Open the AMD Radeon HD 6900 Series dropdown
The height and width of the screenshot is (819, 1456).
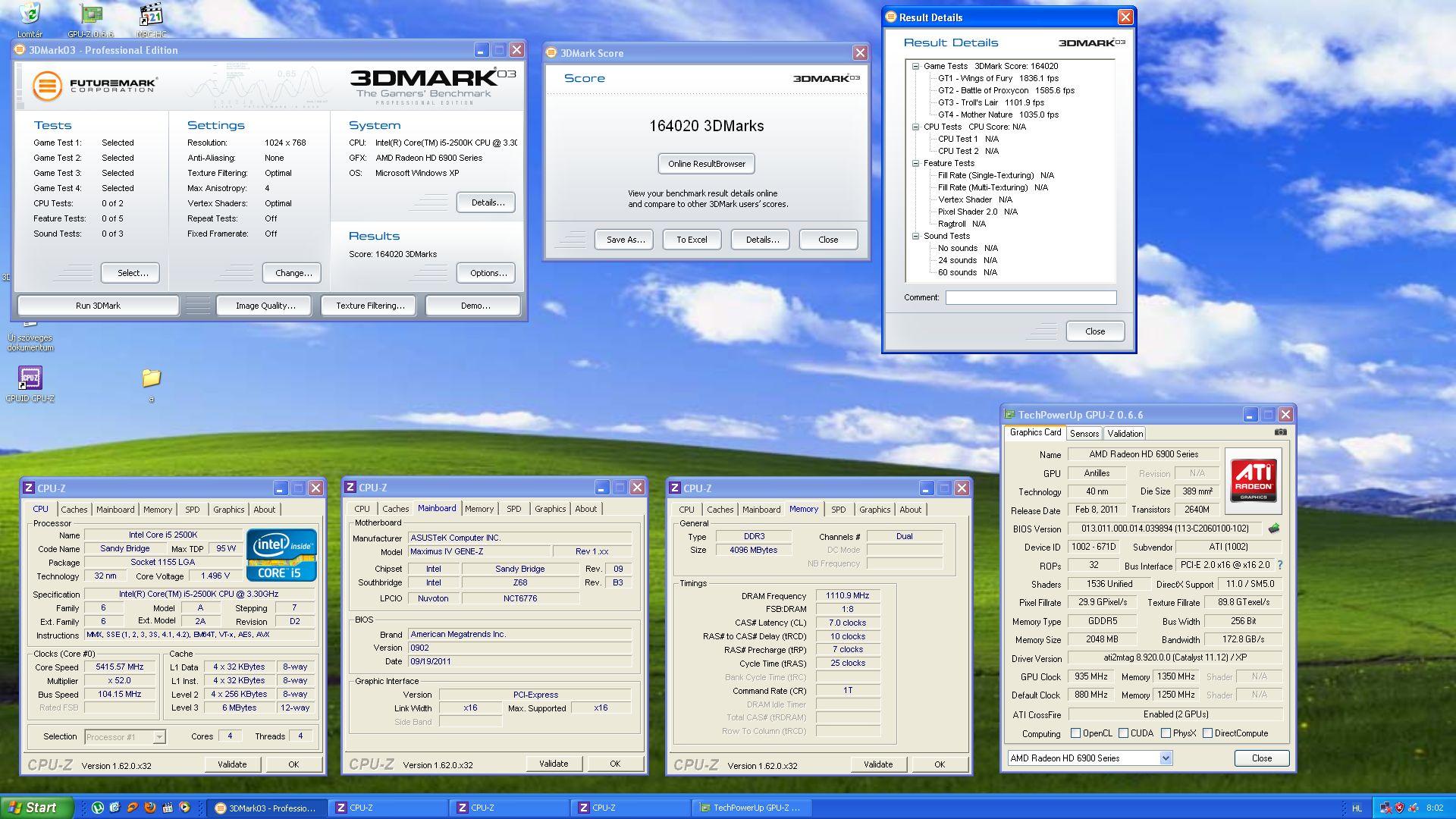click(1166, 758)
